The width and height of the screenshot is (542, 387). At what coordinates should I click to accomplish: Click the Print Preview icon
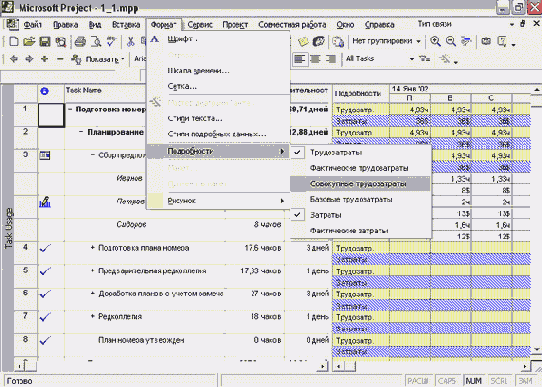coord(96,42)
